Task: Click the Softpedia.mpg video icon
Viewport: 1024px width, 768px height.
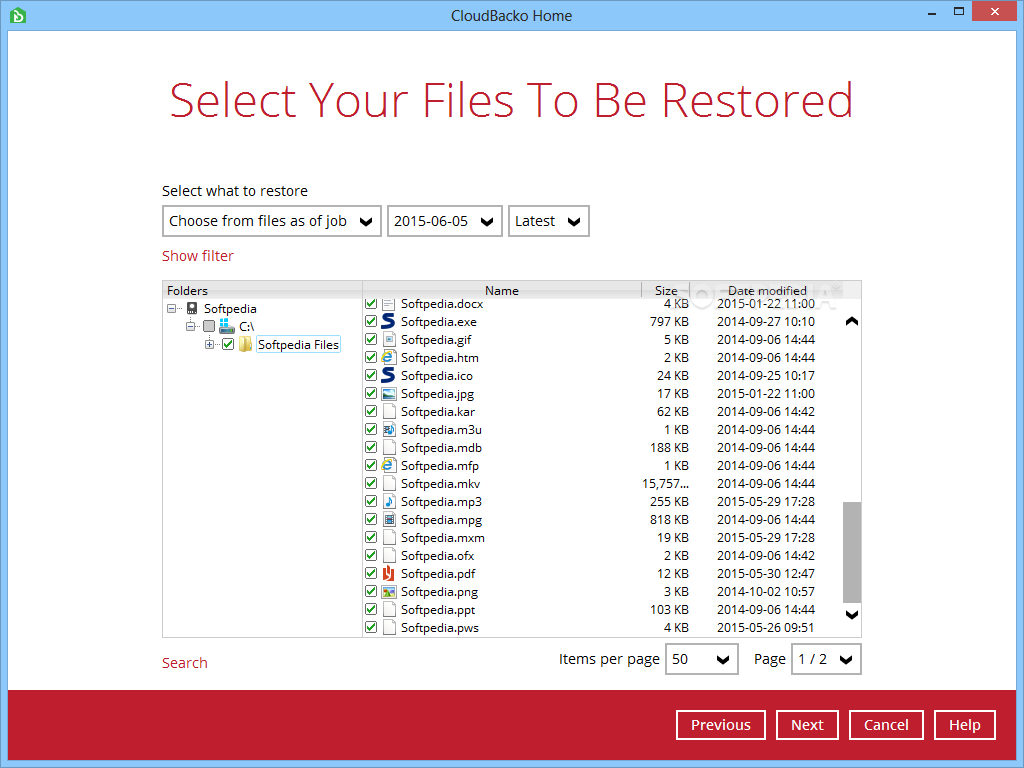Action: (x=389, y=520)
